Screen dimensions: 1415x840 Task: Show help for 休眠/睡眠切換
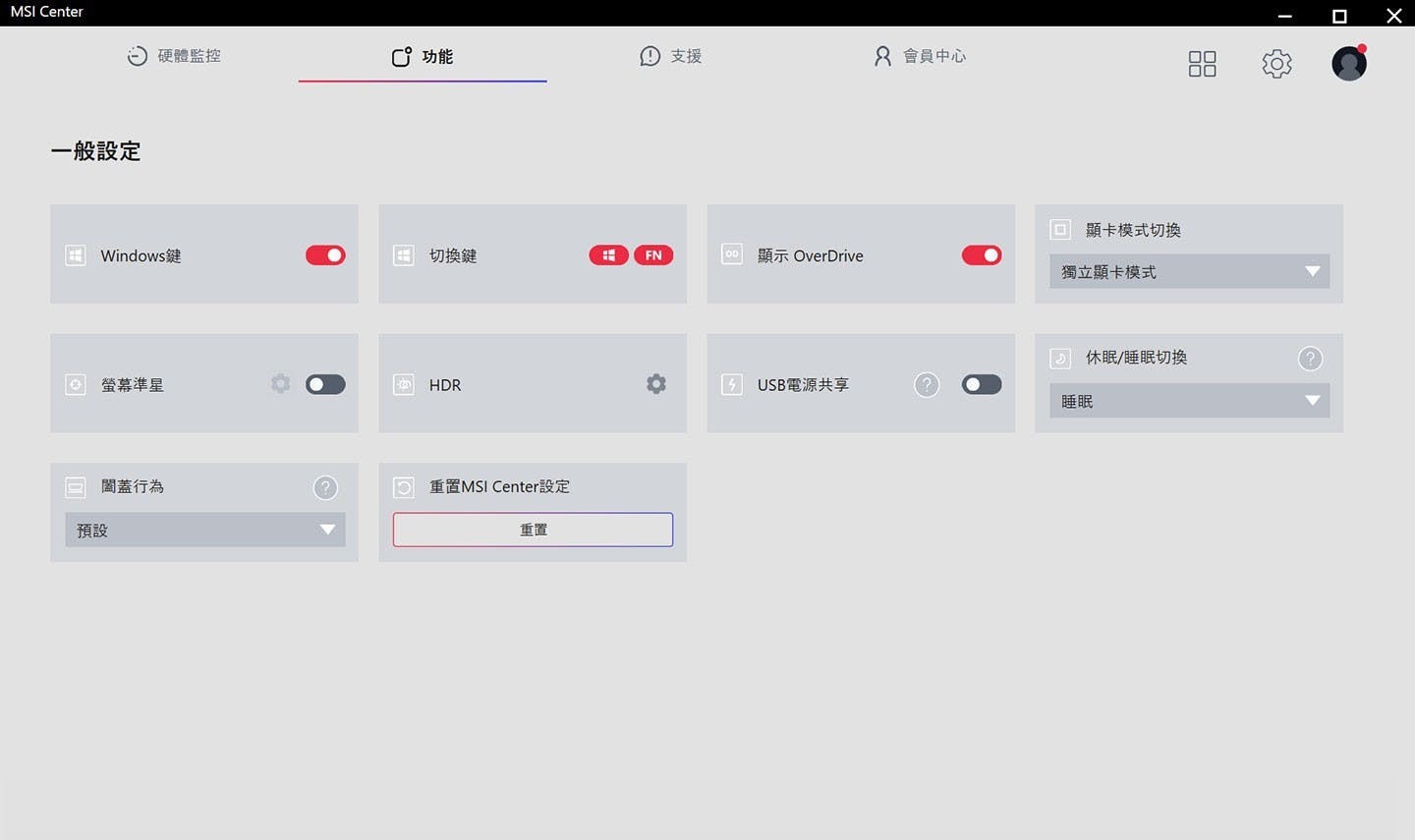pyautogui.click(x=1310, y=359)
